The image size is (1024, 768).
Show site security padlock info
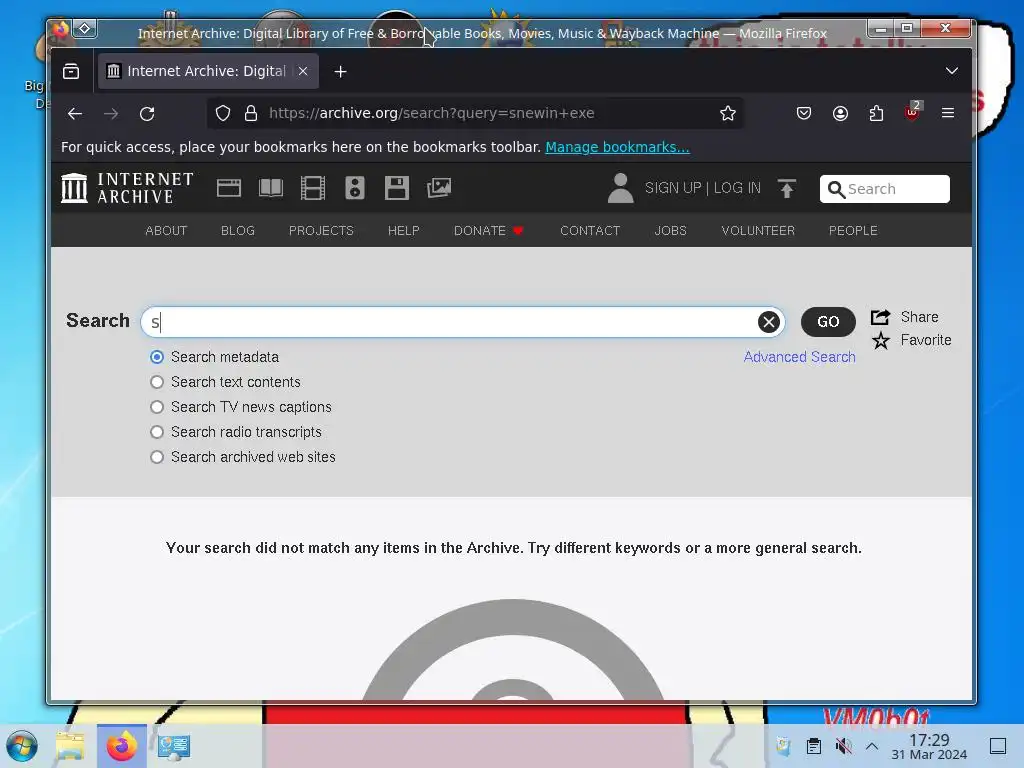coord(251,113)
